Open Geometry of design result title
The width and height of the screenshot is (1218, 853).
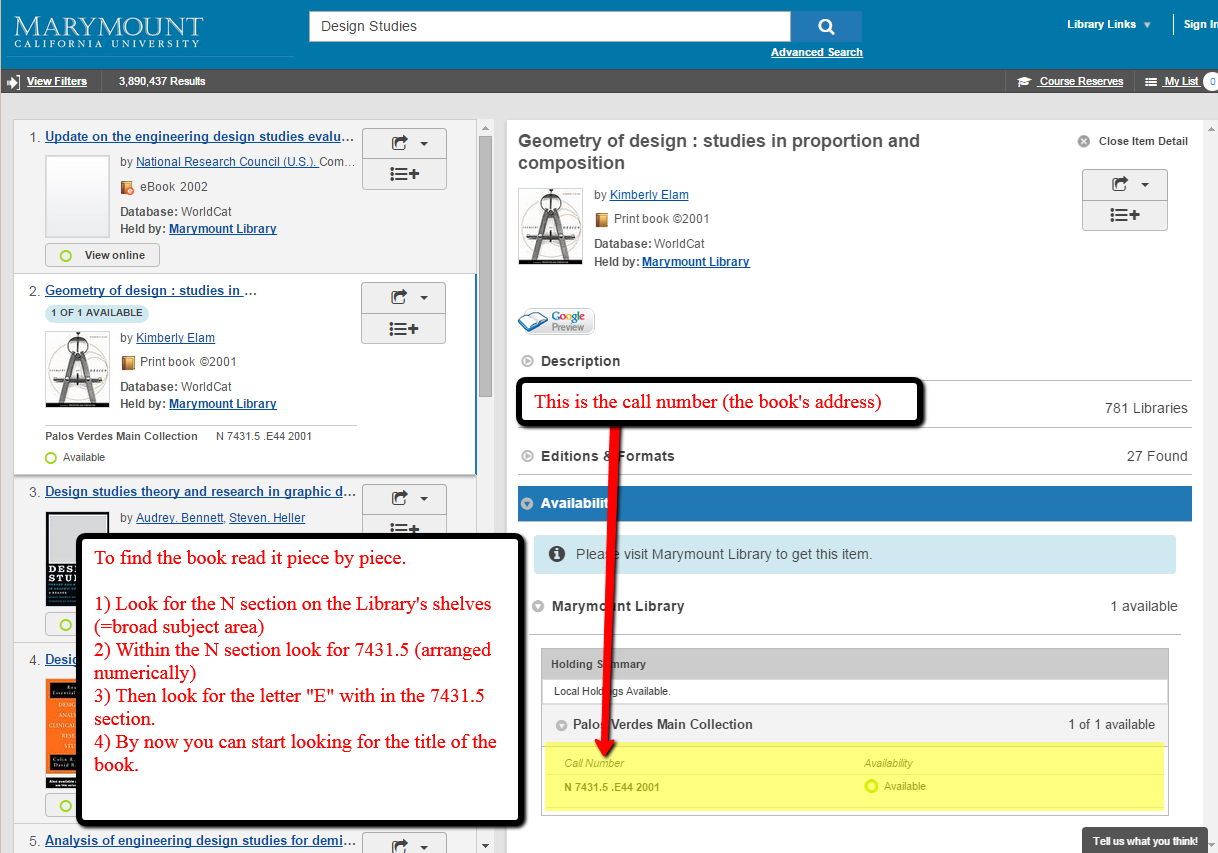coord(151,291)
